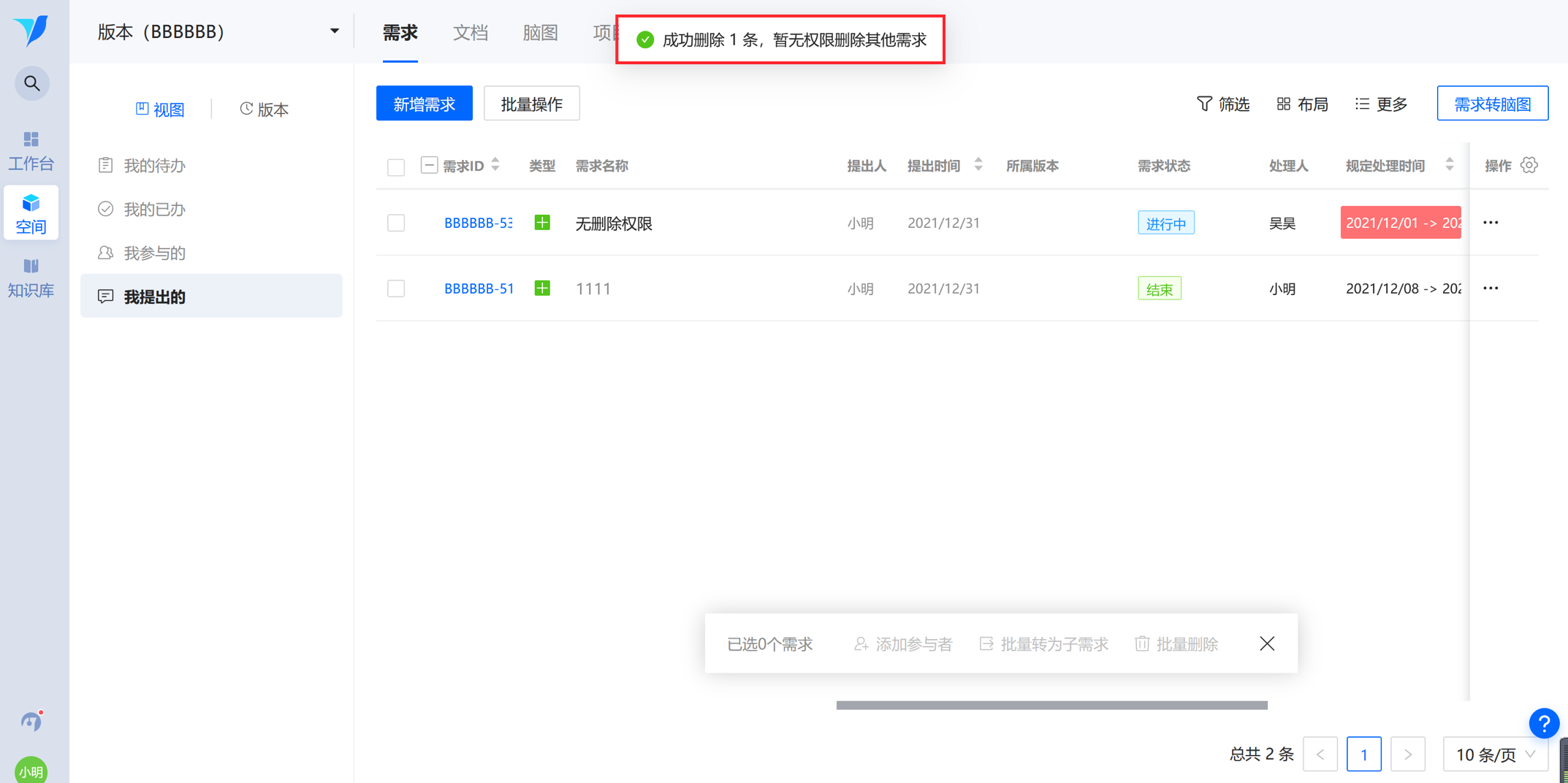The height and width of the screenshot is (783, 1568).
Task: Open the customer support headset icon
Action: 31,722
